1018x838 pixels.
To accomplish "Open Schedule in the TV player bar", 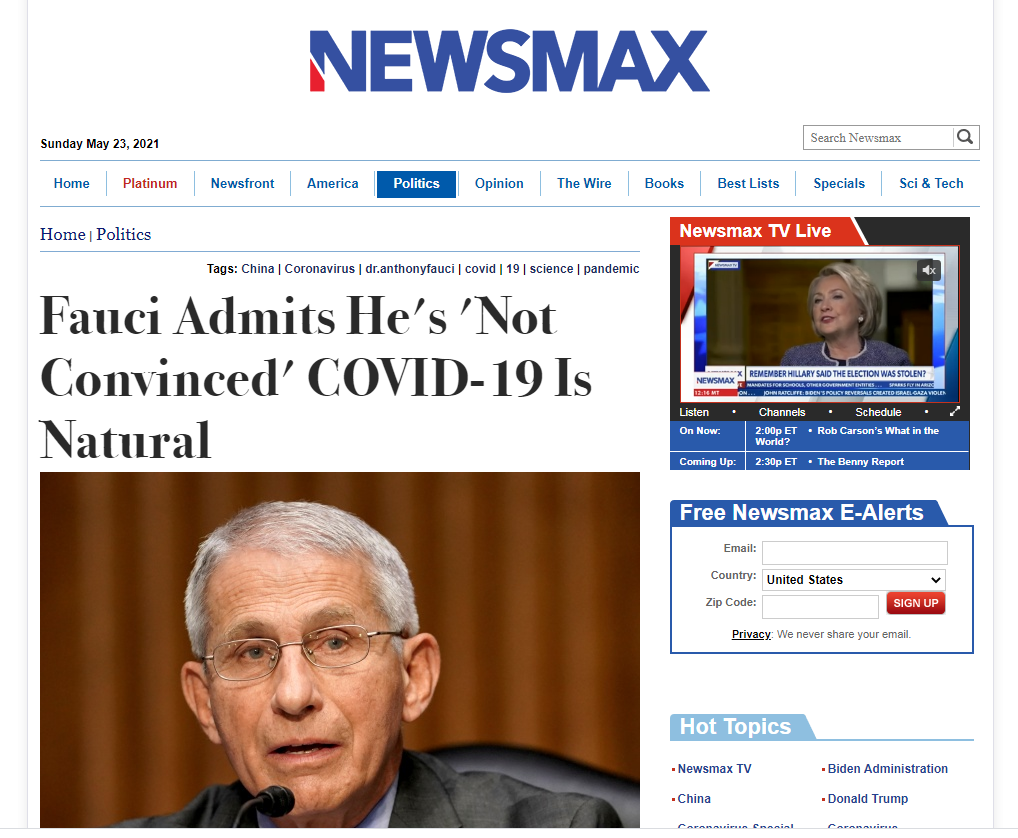I will (878, 412).
